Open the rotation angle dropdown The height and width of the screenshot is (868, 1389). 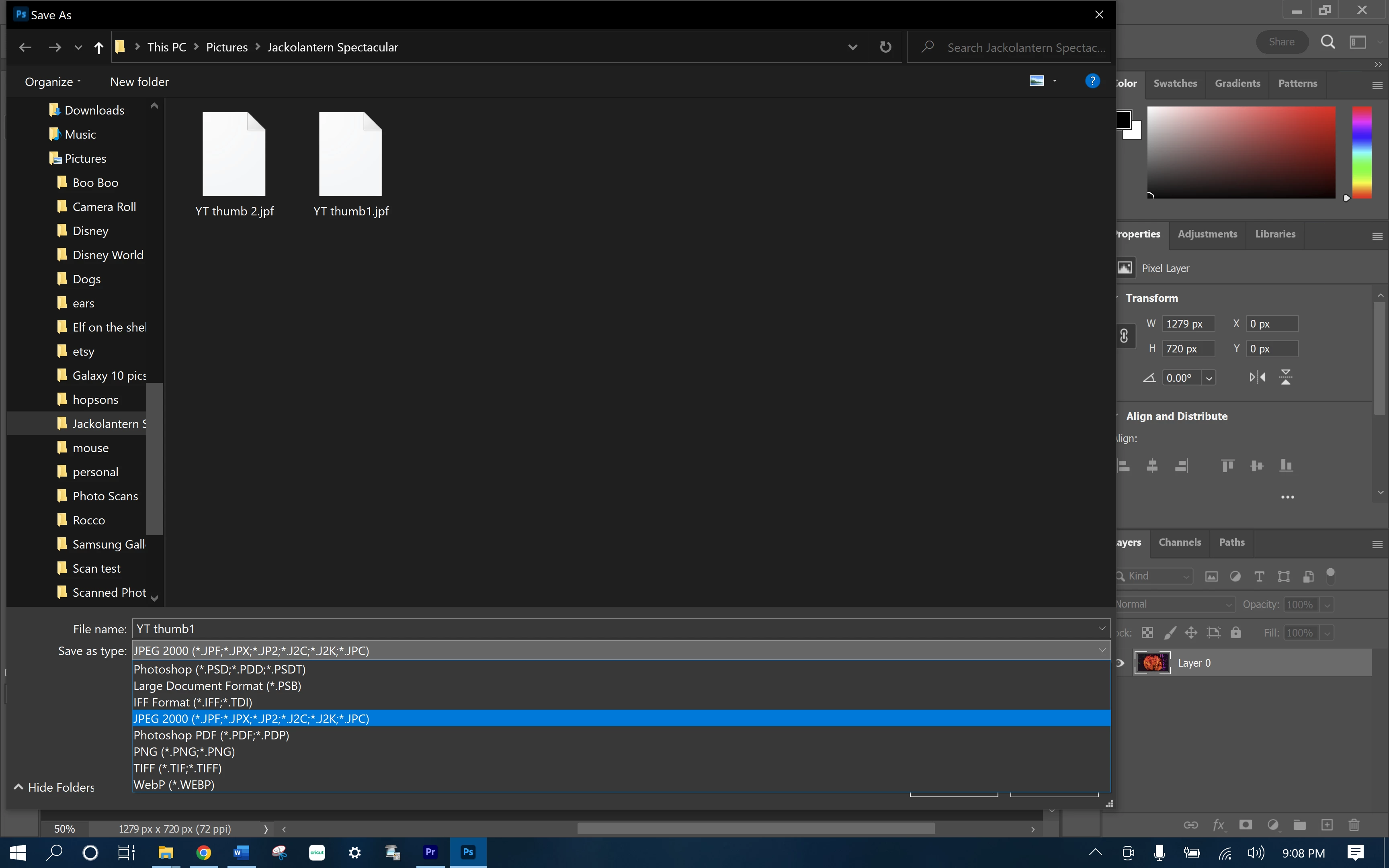(x=1209, y=378)
